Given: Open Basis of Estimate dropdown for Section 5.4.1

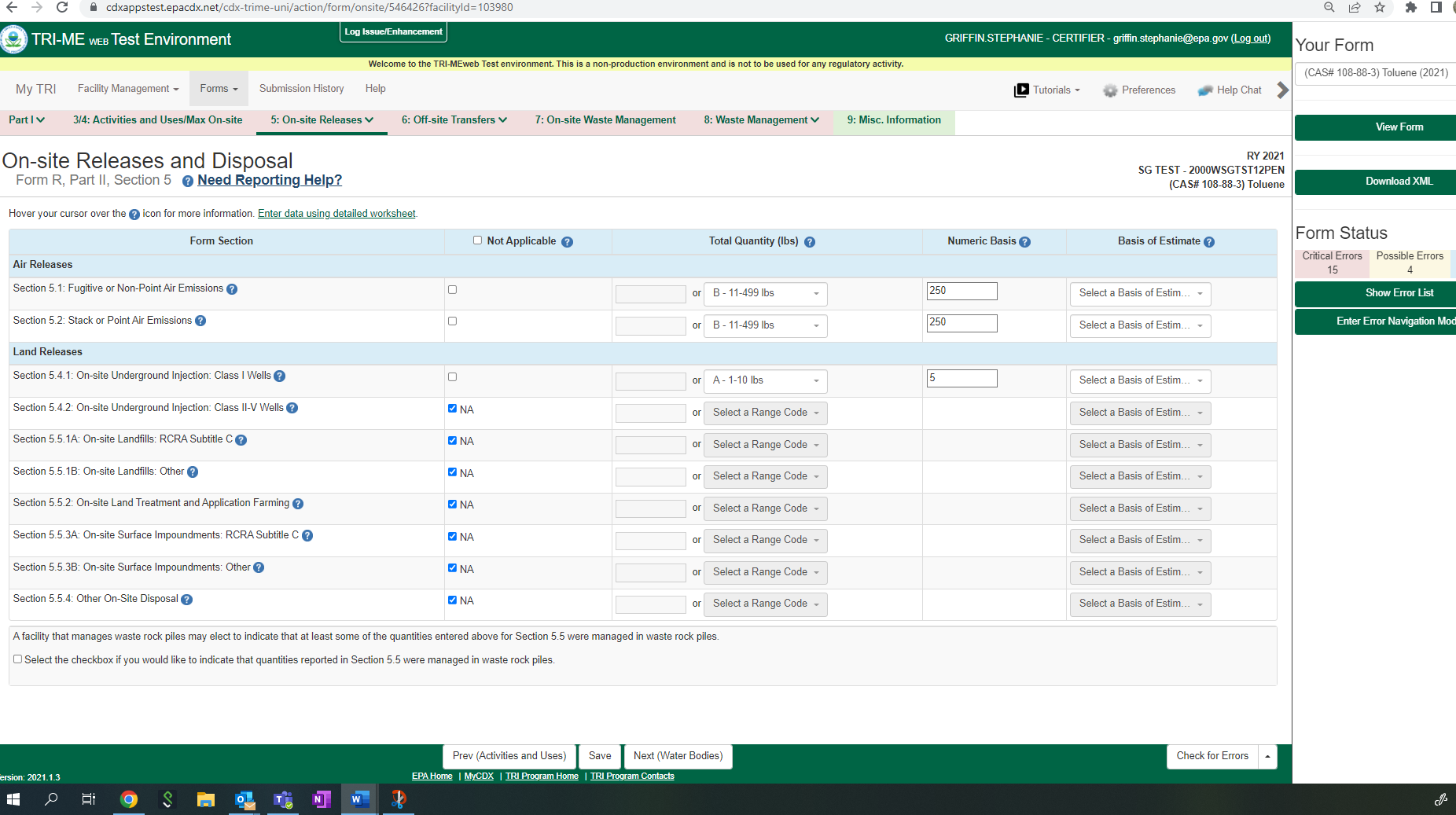Looking at the screenshot, I should tap(1139, 380).
